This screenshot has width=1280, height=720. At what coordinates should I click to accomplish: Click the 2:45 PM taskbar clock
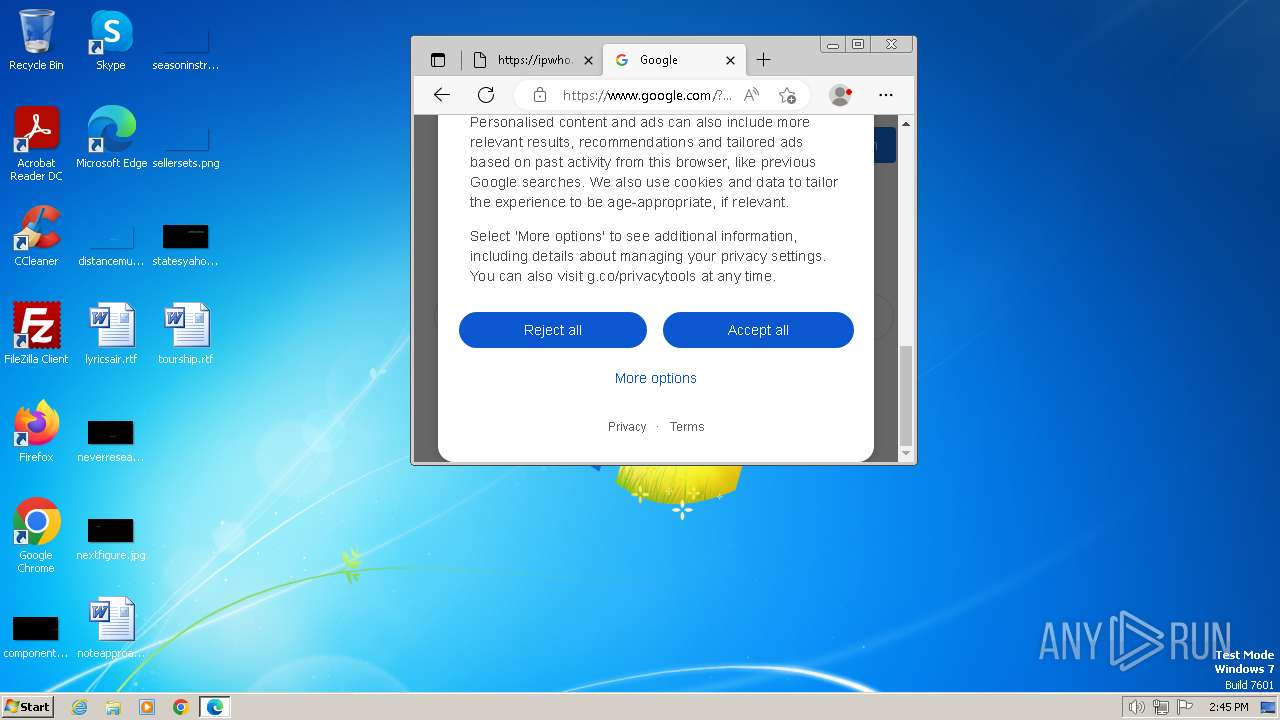pyautogui.click(x=1228, y=707)
